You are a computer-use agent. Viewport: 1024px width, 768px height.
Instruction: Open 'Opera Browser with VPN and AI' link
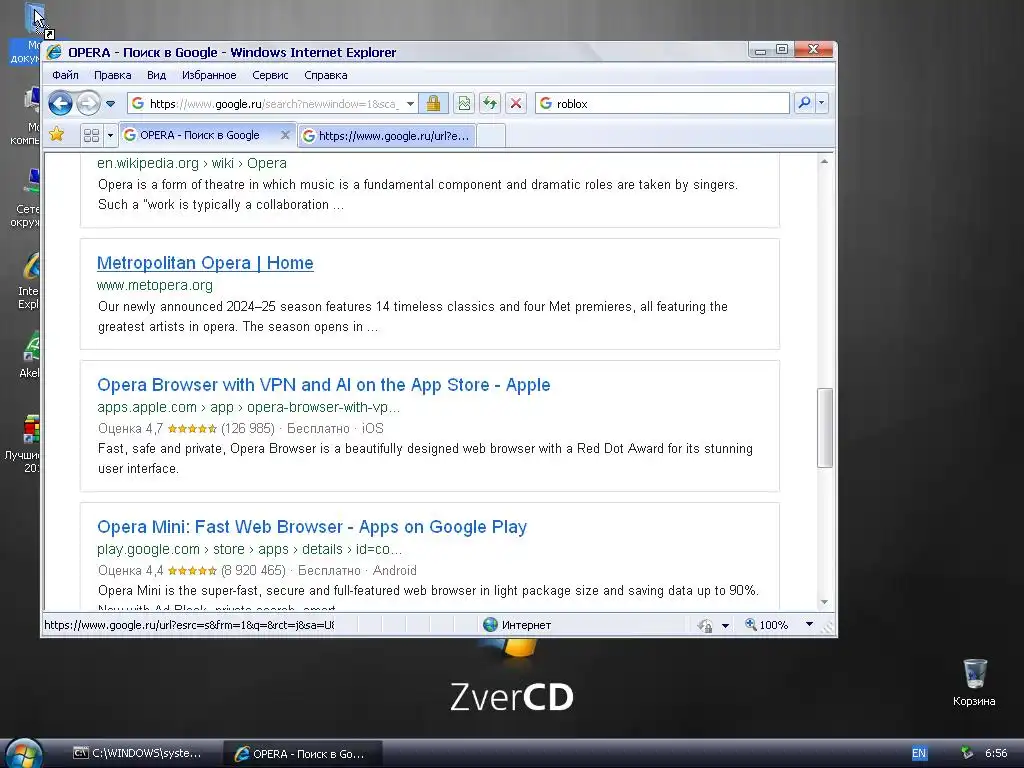pyautogui.click(x=323, y=385)
